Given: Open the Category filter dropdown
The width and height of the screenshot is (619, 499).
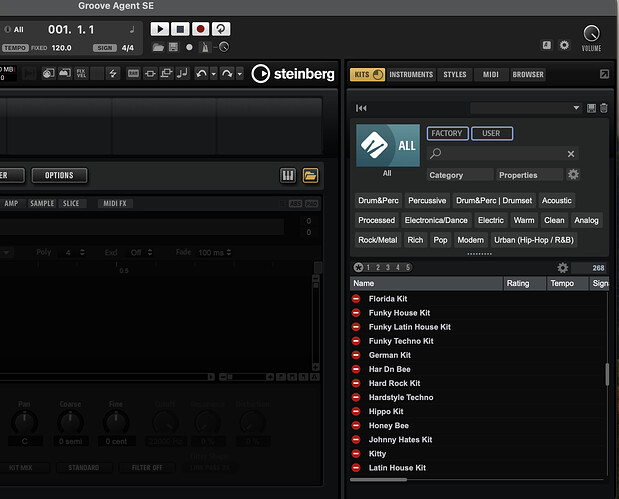Looking at the screenshot, I should [460, 175].
